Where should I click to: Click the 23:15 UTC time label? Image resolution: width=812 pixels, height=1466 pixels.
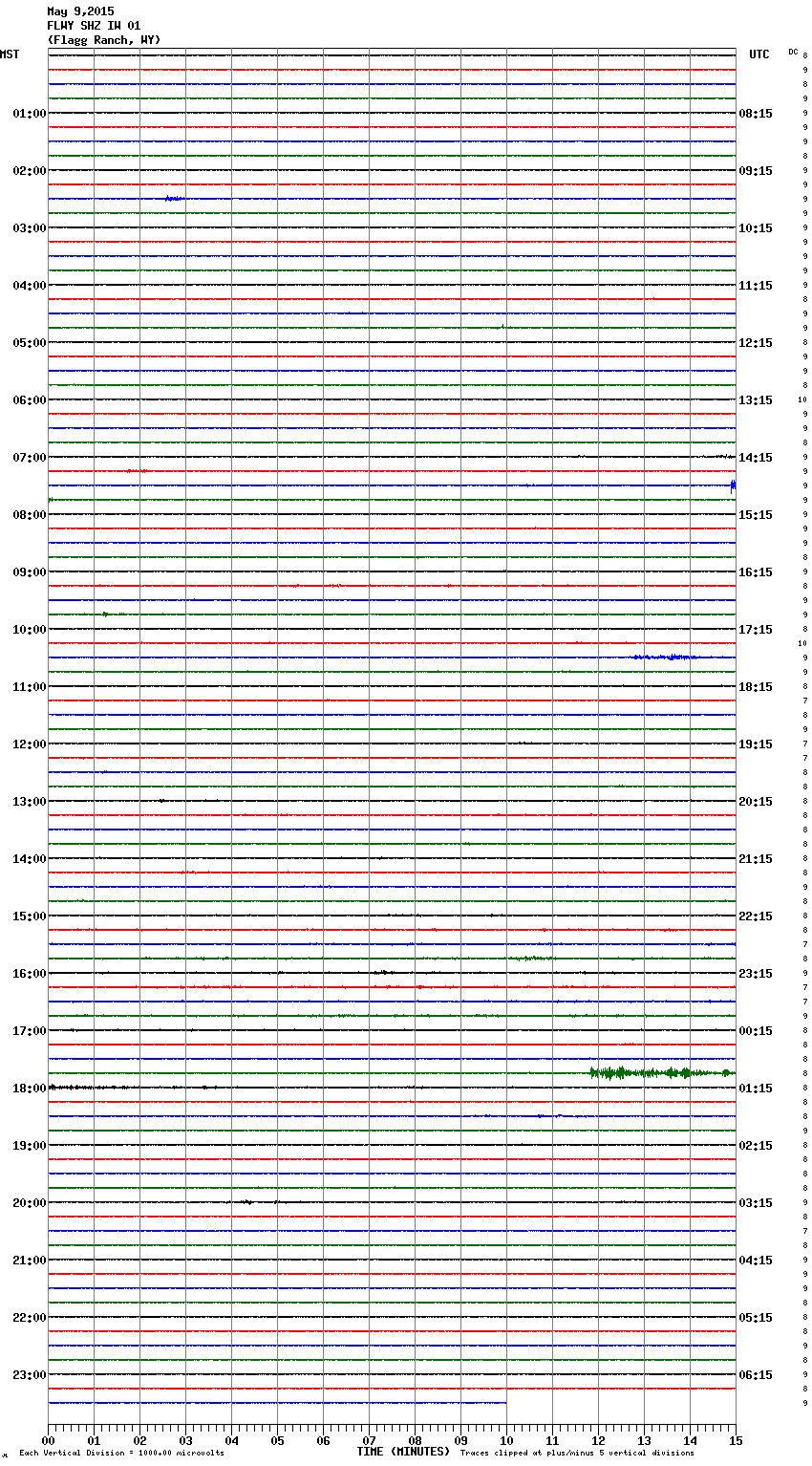point(756,974)
